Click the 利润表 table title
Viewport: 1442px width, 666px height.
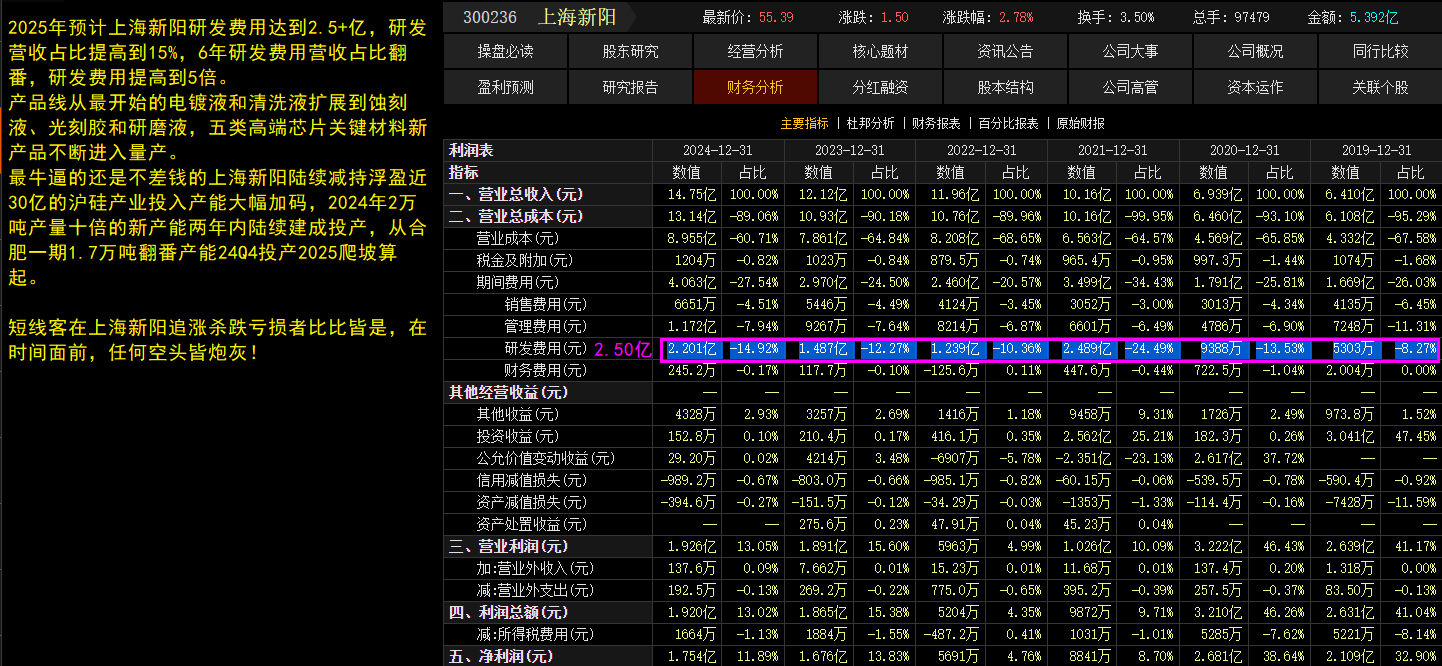[471, 150]
